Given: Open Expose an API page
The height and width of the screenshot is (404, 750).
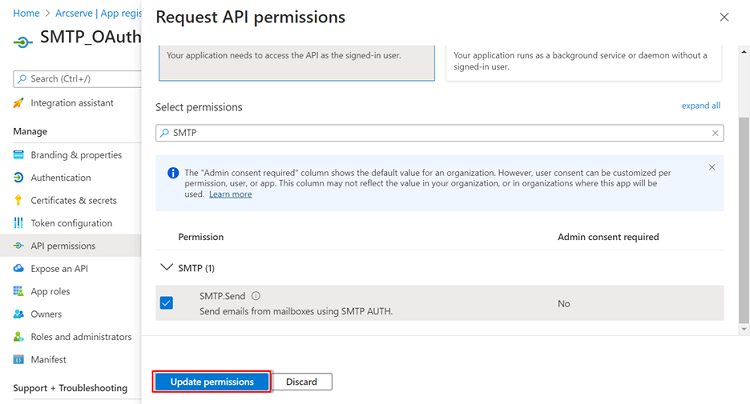Looking at the screenshot, I should coord(59,268).
